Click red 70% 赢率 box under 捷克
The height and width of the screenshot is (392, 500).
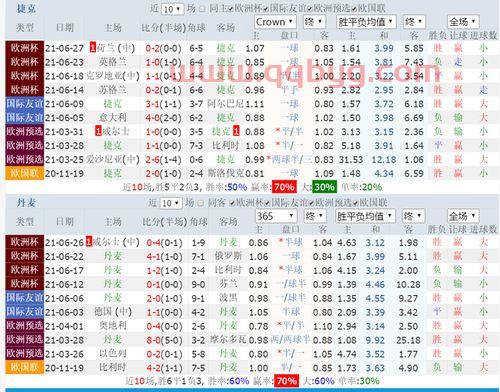coord(284,187)
